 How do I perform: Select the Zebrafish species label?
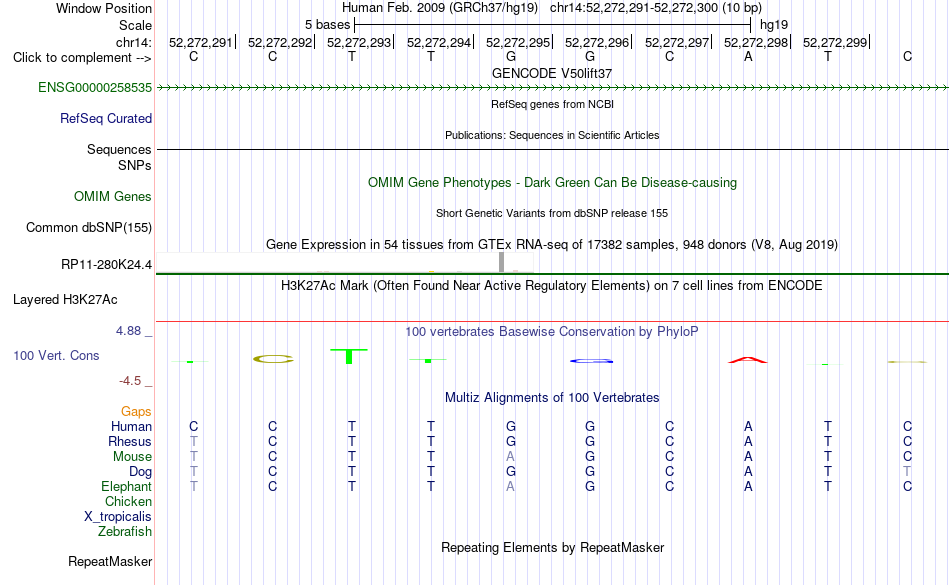click(125, 531)
